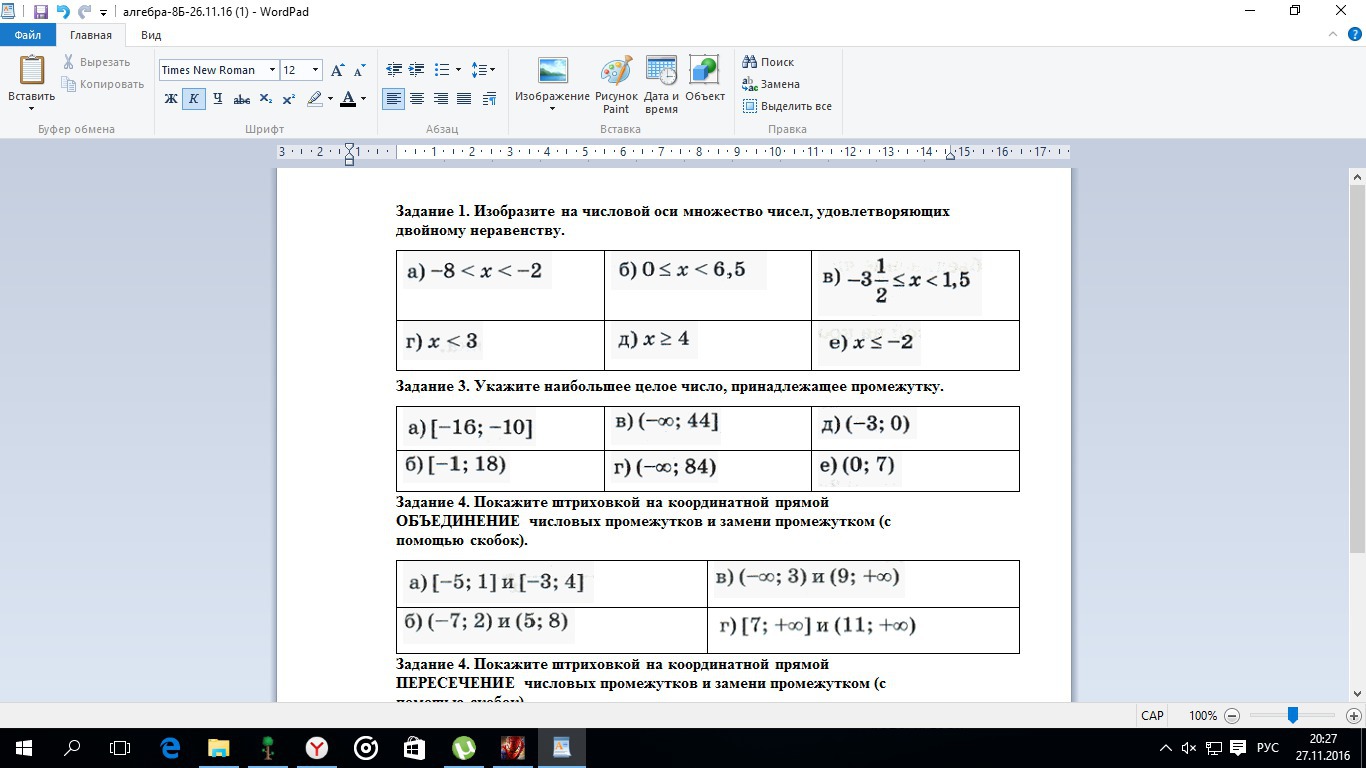Open Yandex browser from the taskbar
1366x768 pixels.
click(x=316, y=747)
